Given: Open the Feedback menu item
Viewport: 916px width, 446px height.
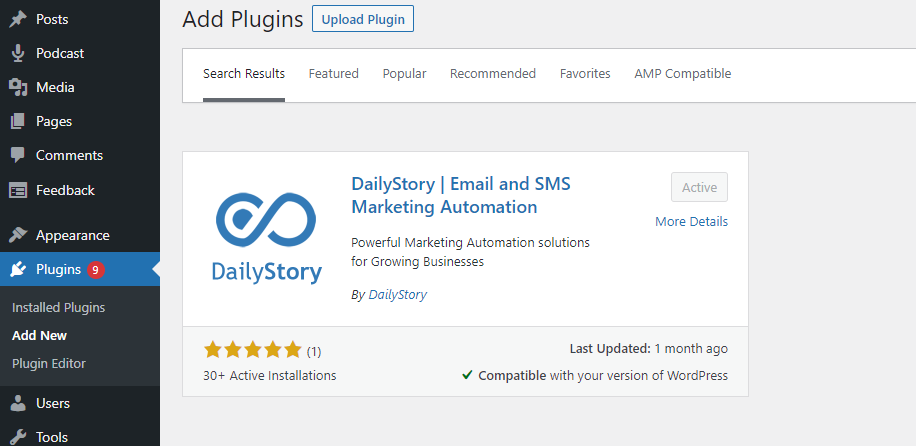Looking at the screenshot, I should point(65,191).
